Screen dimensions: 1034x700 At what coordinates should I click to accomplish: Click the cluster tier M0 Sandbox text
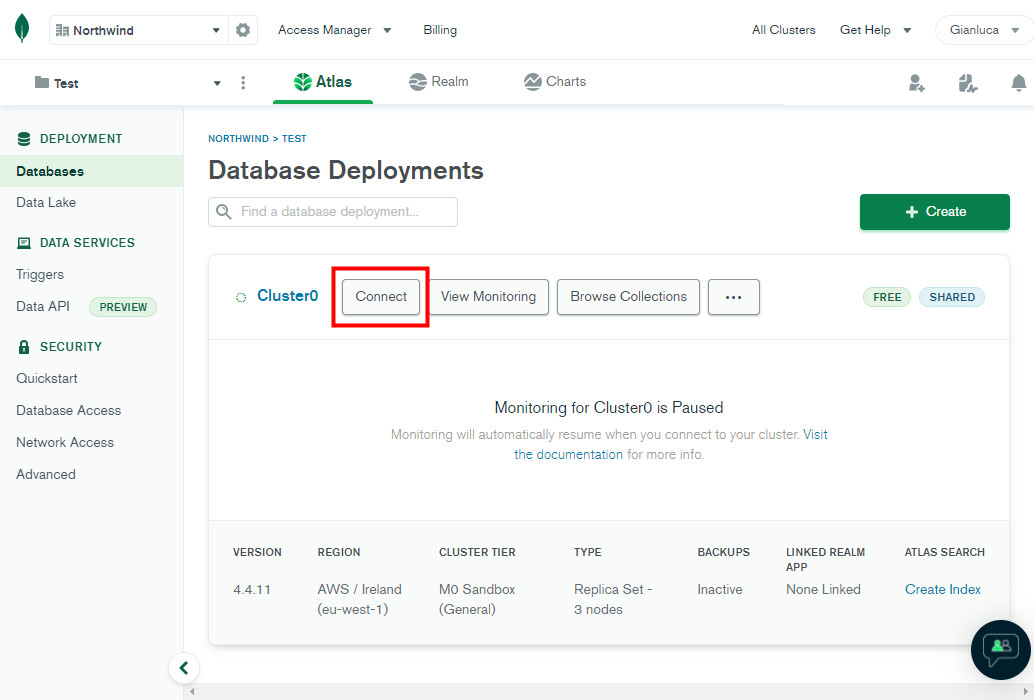point(477,599)
